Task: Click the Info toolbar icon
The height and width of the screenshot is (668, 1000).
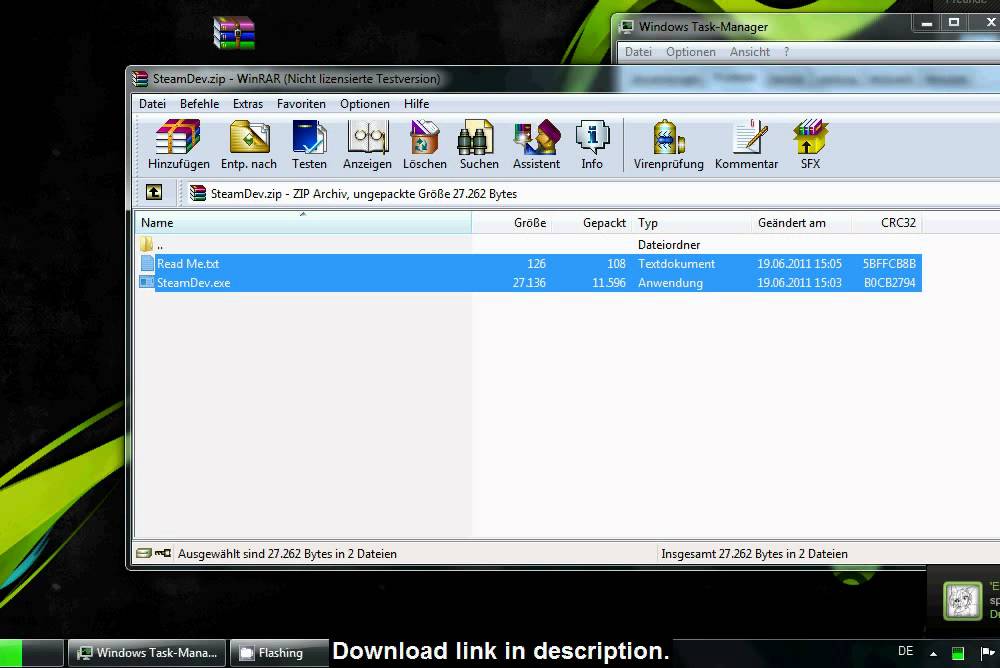Action: tap(592, 144)
